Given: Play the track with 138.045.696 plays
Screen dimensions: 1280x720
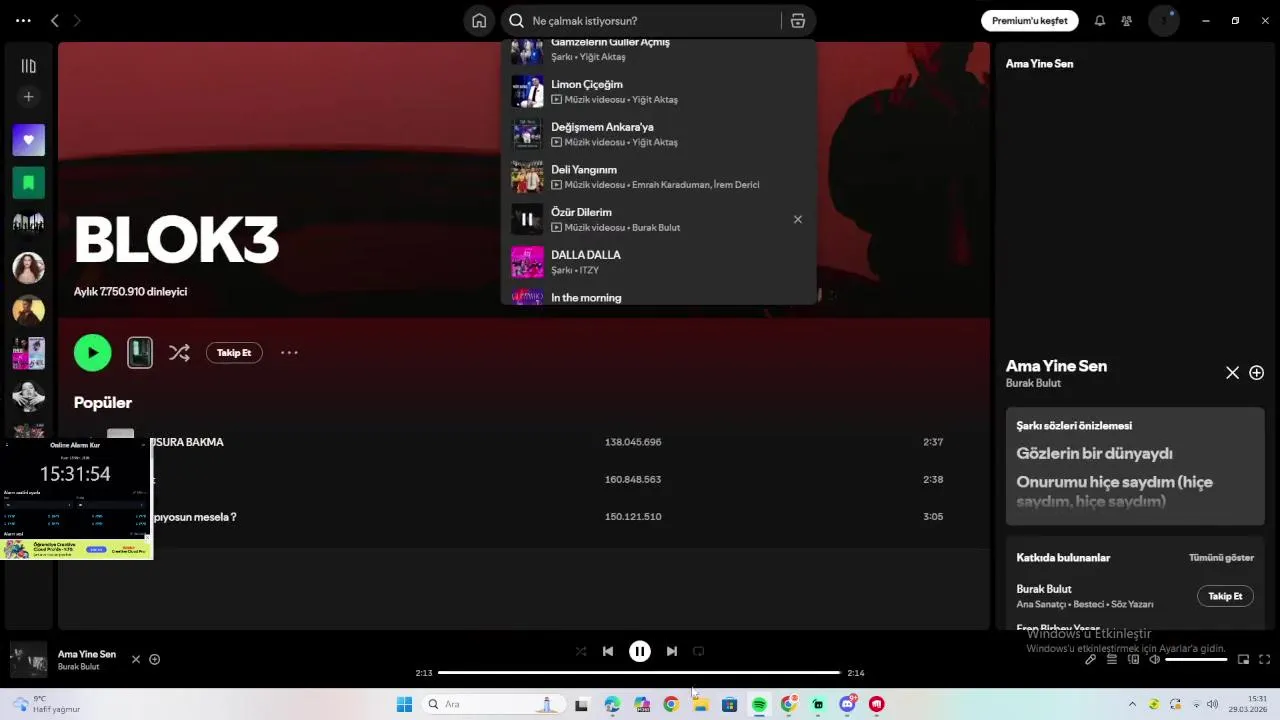Looking at the screenshot, I should (524, 442).
